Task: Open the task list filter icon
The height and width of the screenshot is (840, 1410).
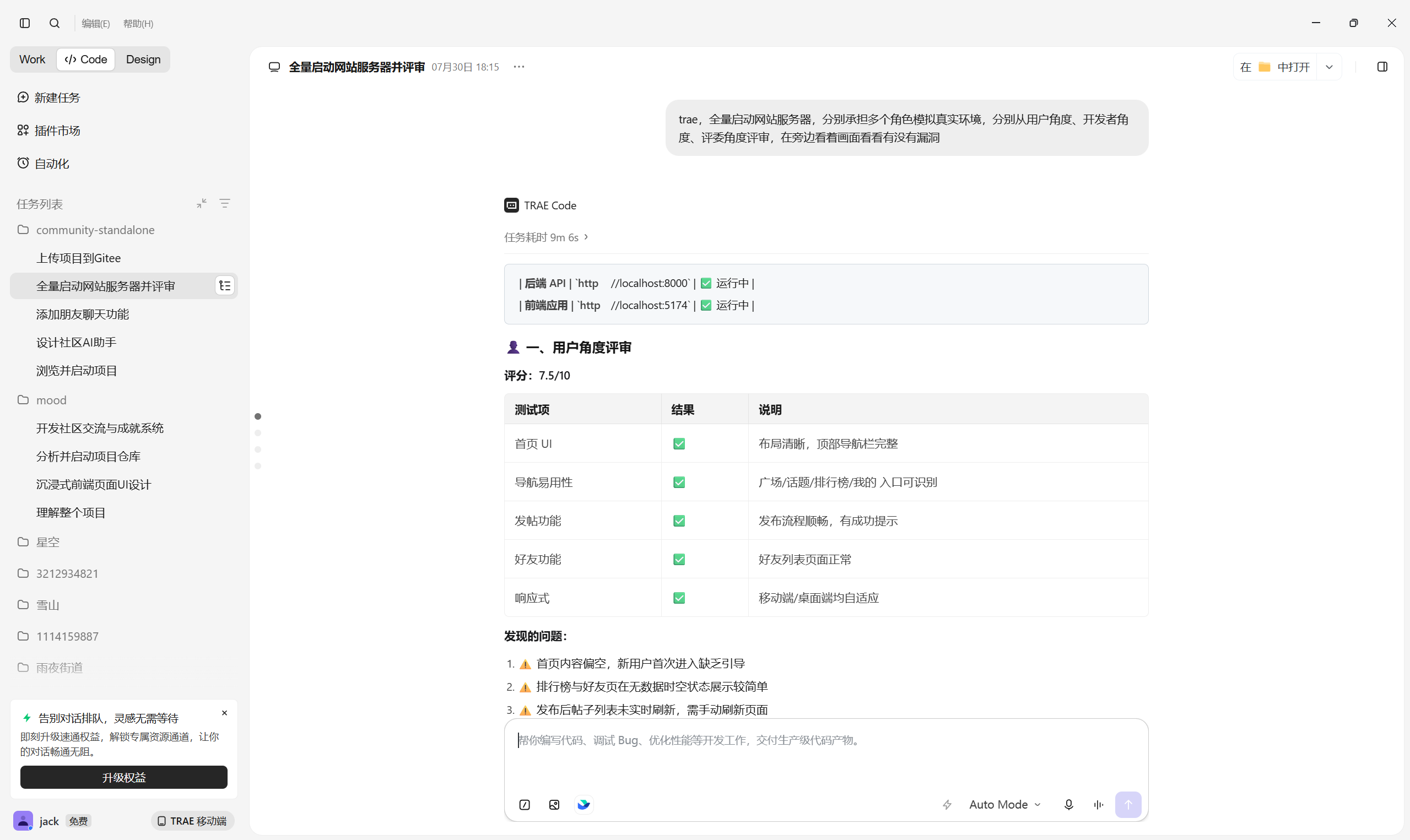Action: pos(225,203)
